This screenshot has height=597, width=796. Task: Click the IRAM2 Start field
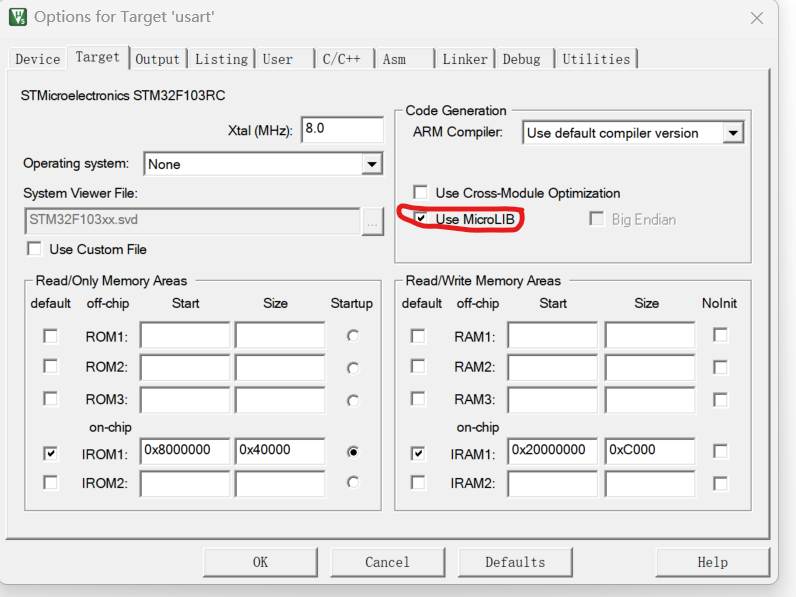(x=552, y=484)
